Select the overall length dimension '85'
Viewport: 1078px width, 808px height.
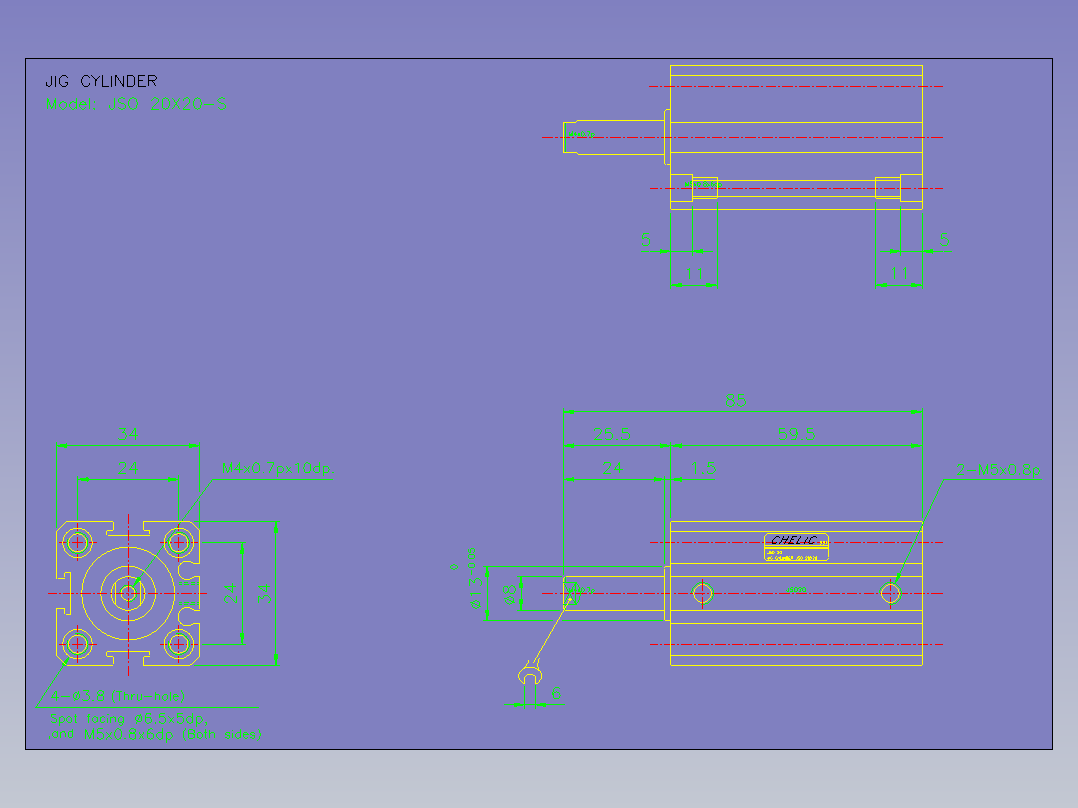point(735,400)
